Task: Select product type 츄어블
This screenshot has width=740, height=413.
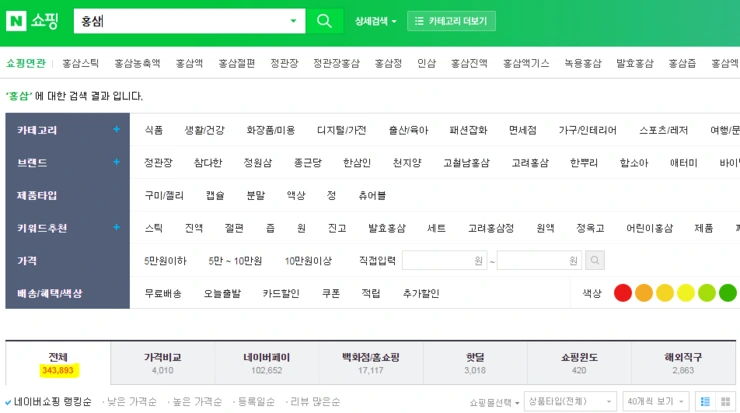Action: [x=372, y=195]
